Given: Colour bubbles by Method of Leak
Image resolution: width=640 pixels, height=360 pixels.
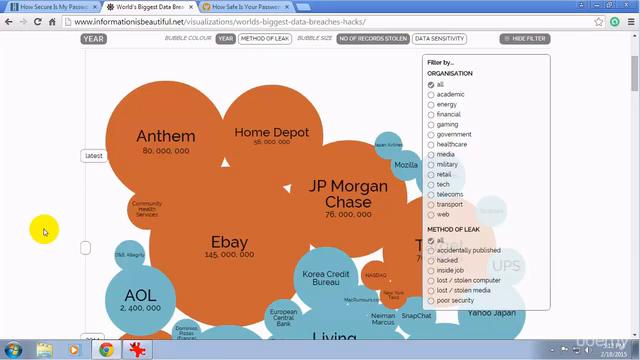Looking at the screenshot, I should click(265, 39).
